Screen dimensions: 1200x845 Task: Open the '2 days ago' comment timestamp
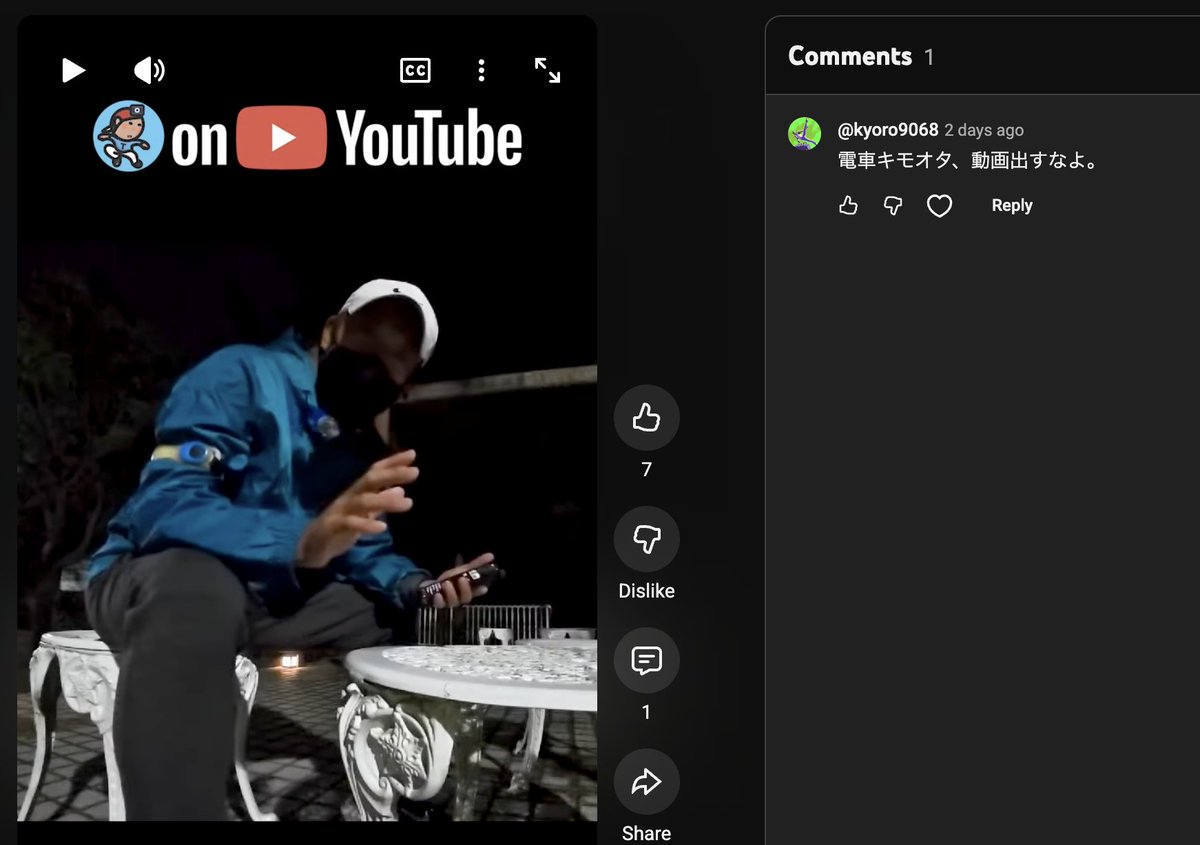click(x=984, y=130)
